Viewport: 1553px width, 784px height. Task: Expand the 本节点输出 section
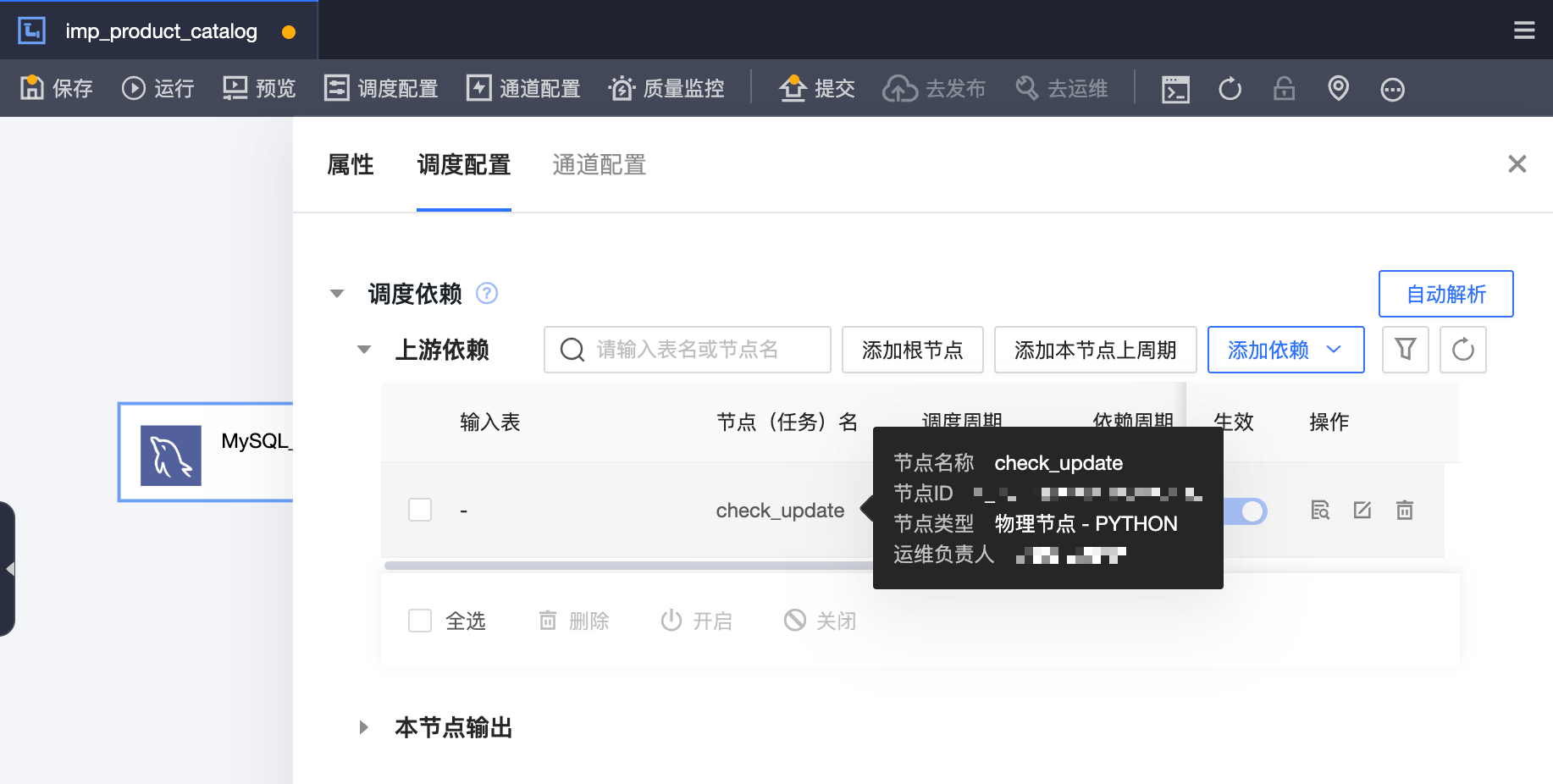point(364,727)
